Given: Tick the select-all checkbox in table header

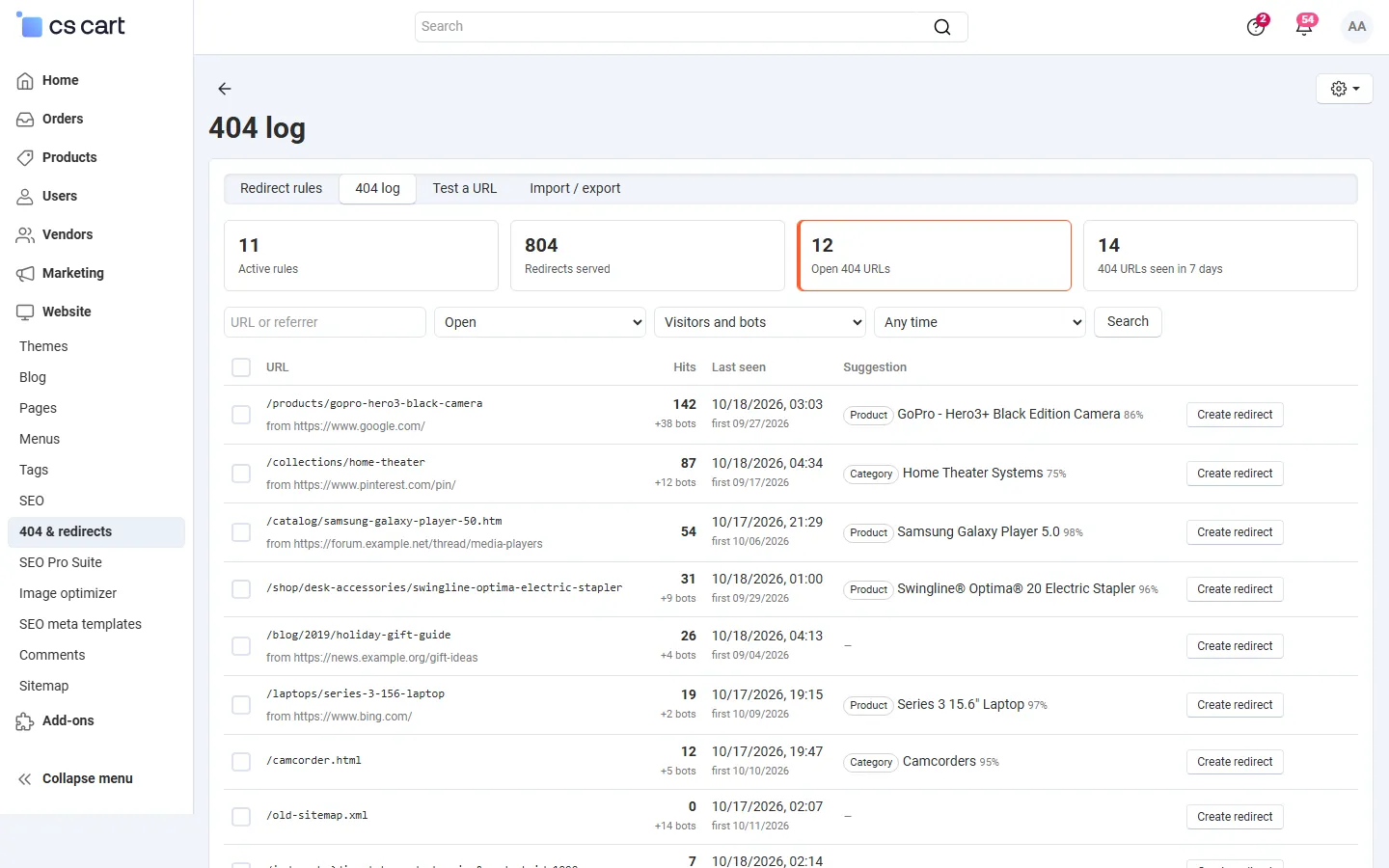Looking at the screenshot, I should 241,367.
